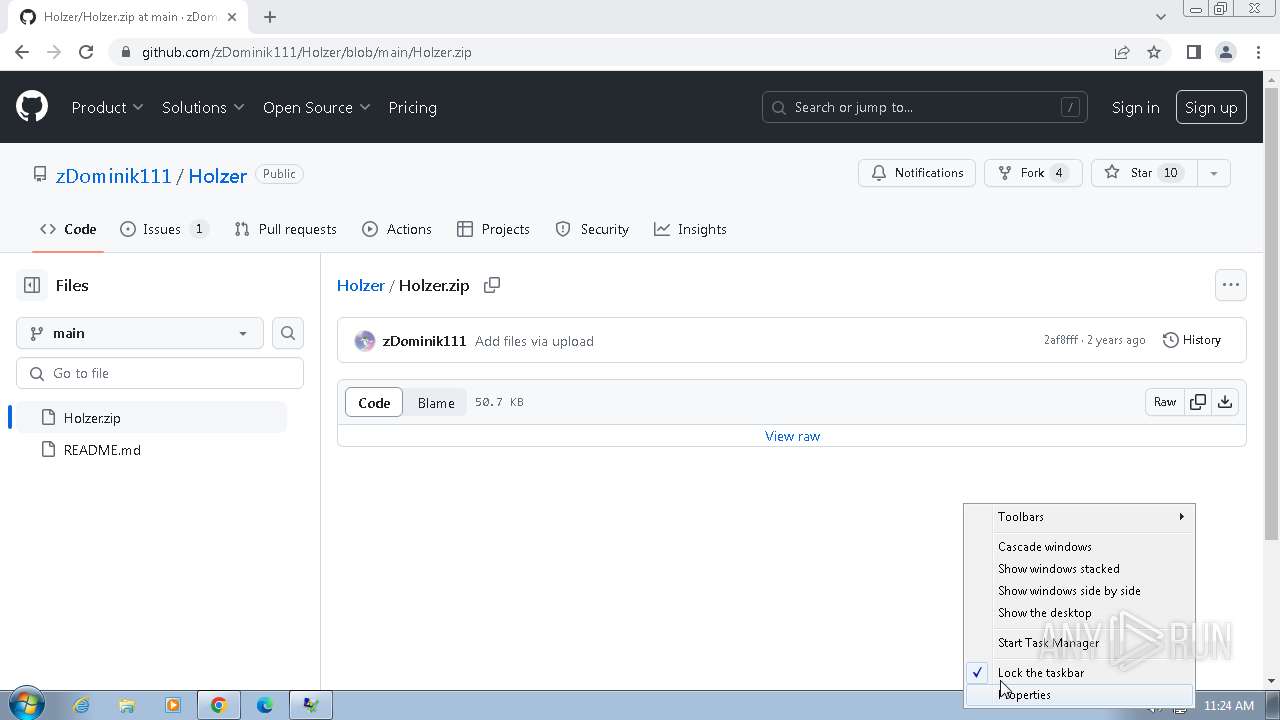
Task: Open the Pricing page
Action: 412,107
